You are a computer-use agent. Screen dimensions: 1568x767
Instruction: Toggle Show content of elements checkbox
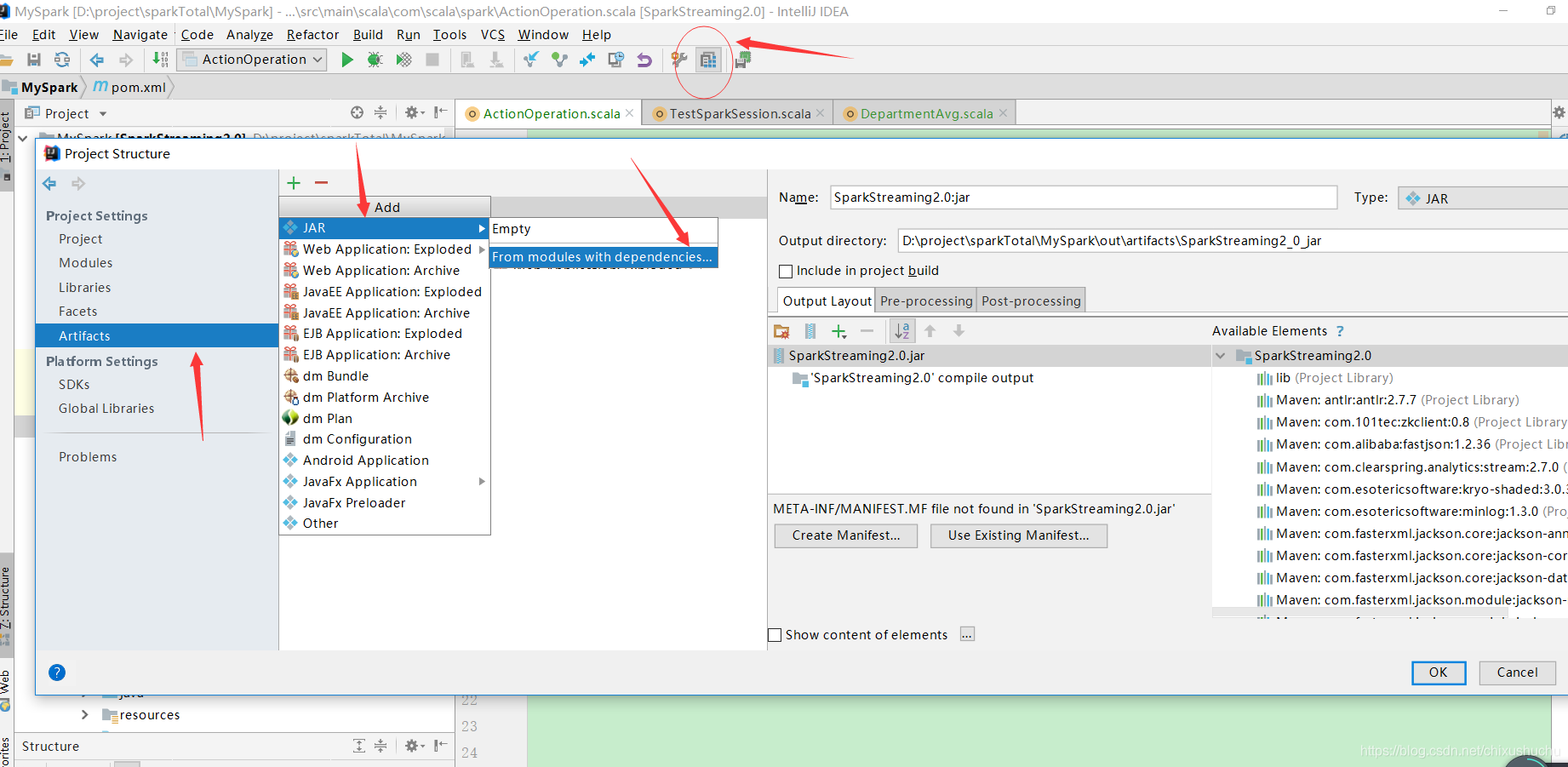pos(775,635)
